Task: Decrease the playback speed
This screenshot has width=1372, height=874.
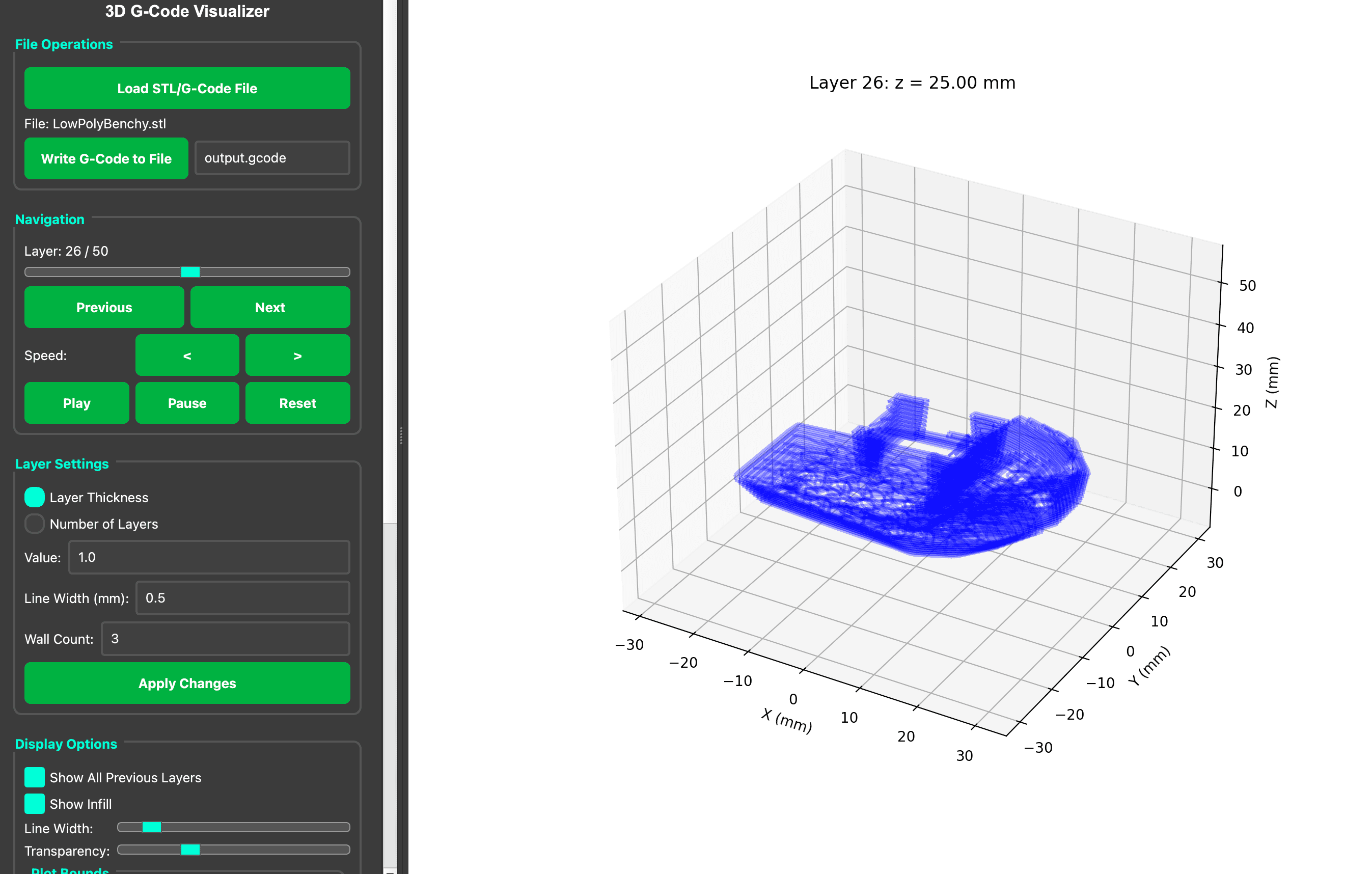Action: (x=187, y=356)
